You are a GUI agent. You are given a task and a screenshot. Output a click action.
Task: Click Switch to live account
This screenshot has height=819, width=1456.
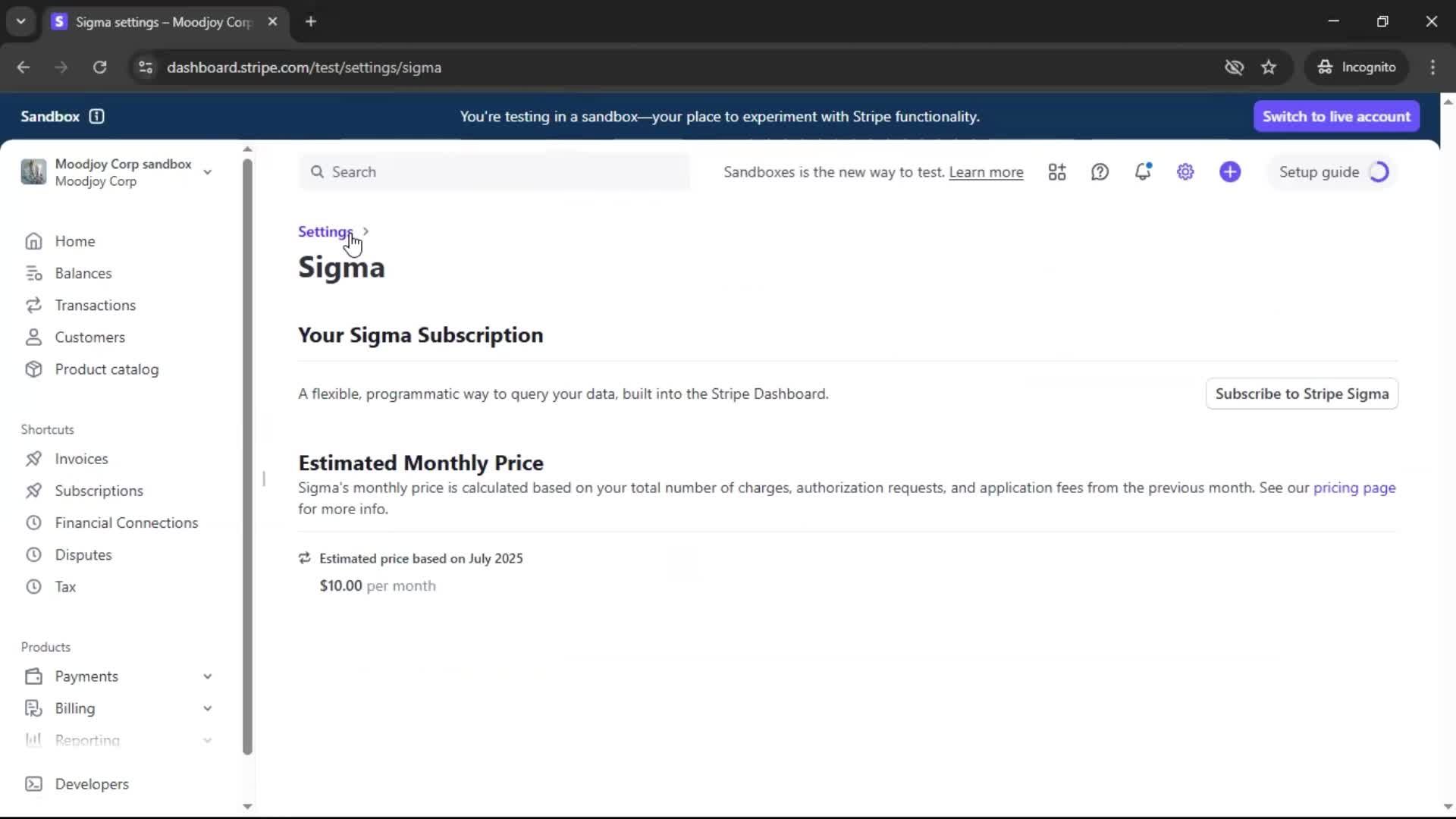tap(1336, 116)
